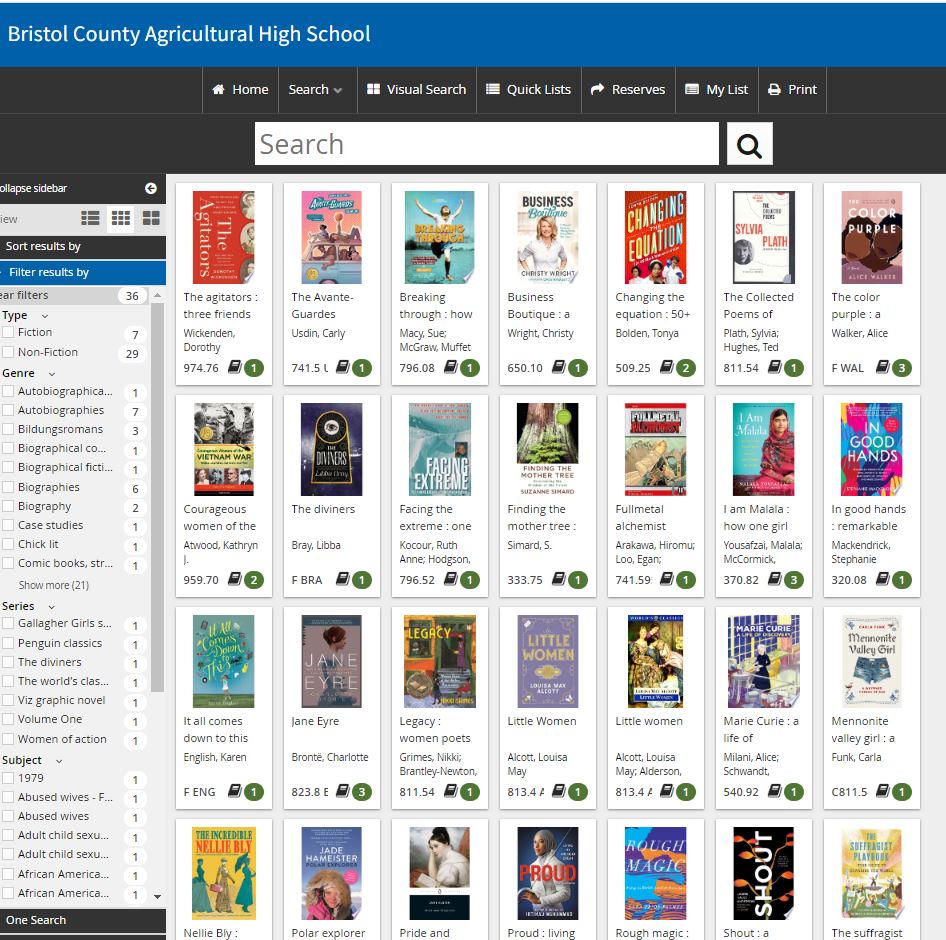The width and height of the screenshot is (946, 940).
Task: Collapse the Subject filter group
Action: [x=59, y=761]
